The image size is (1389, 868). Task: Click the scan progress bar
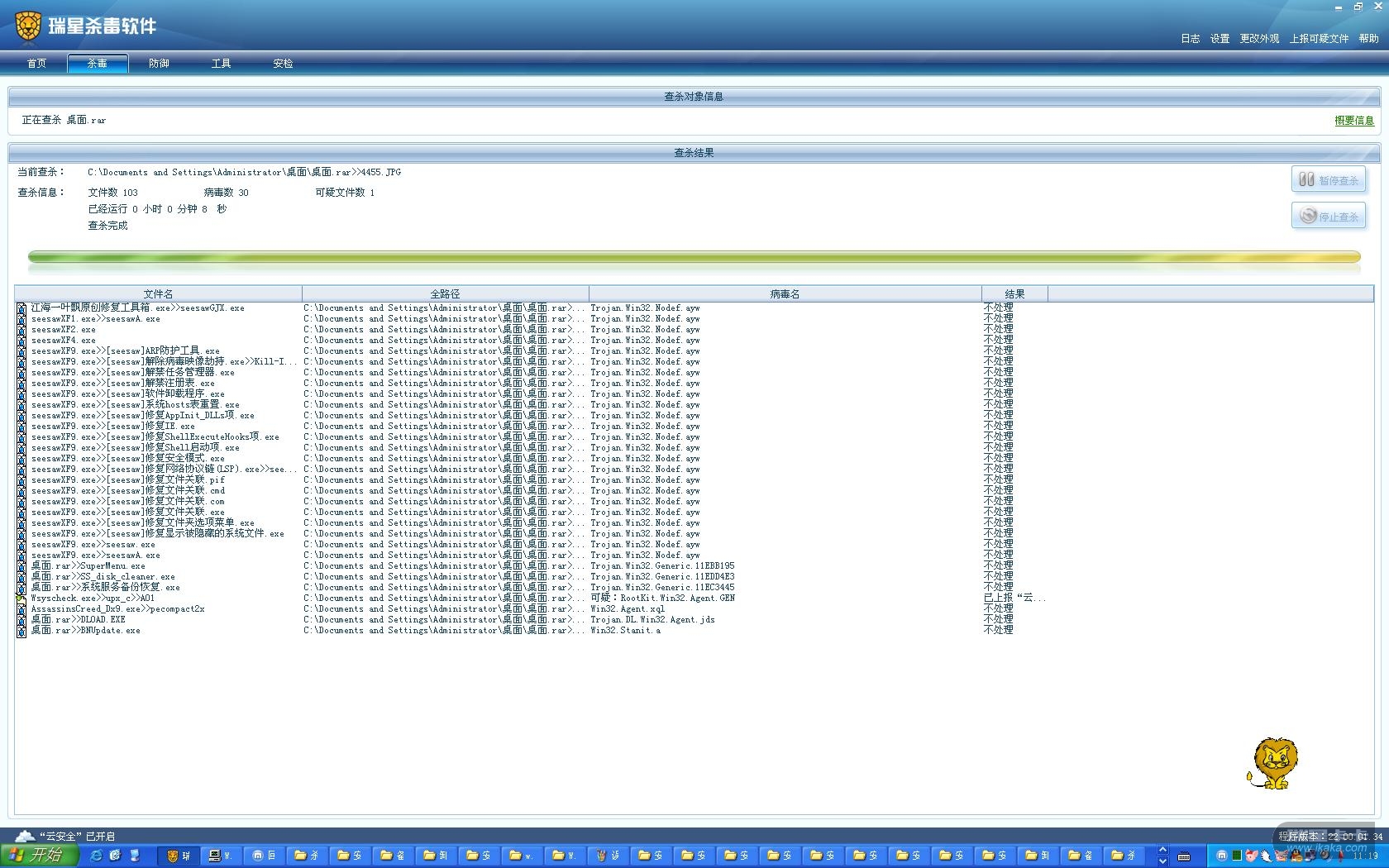click(x=694, y=257)
